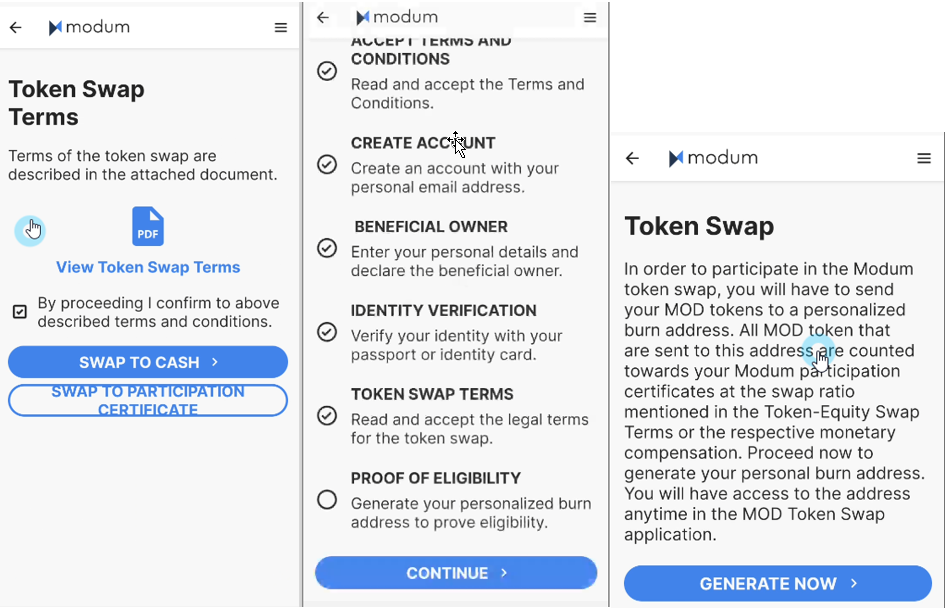The image size is (946, 610).
Task: Open hamburger menu on Token Swap Terms screen
Action: click(x=281, y=27)
